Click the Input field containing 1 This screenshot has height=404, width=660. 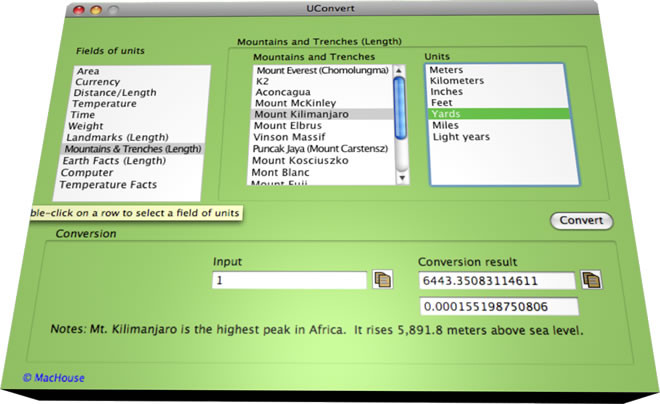290,280
